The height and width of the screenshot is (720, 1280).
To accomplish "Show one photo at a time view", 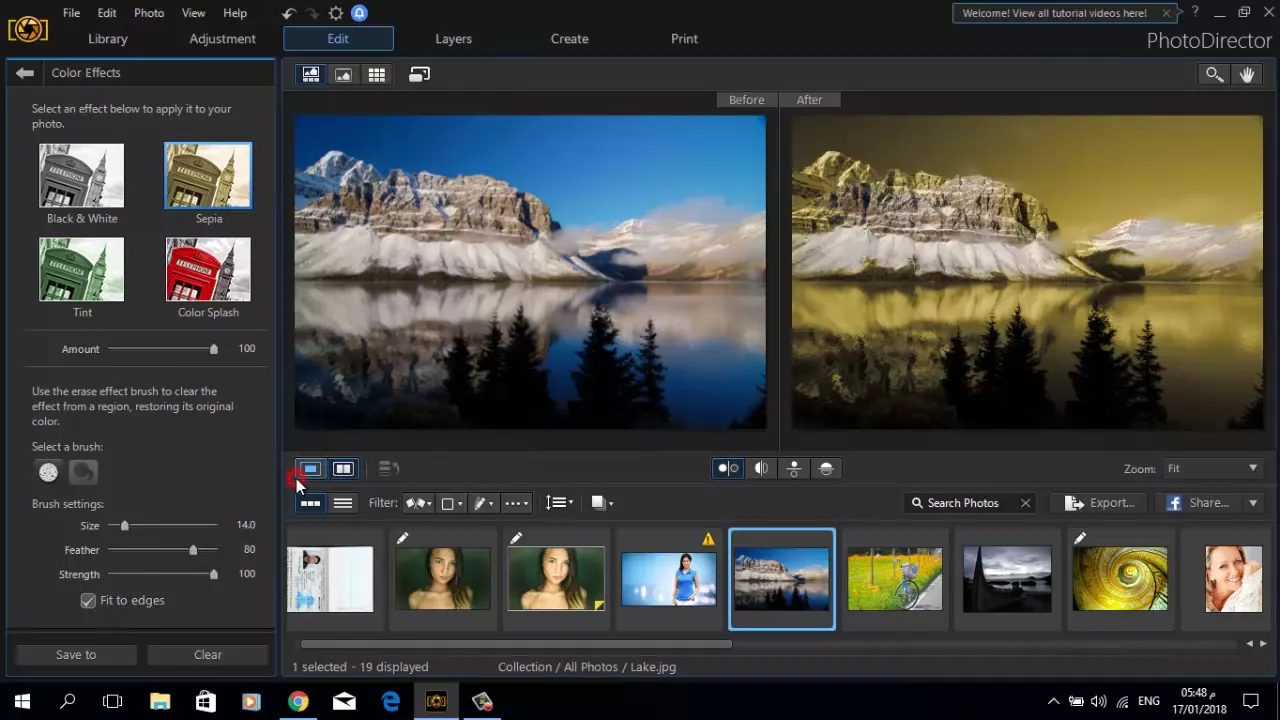I will 310,469.
